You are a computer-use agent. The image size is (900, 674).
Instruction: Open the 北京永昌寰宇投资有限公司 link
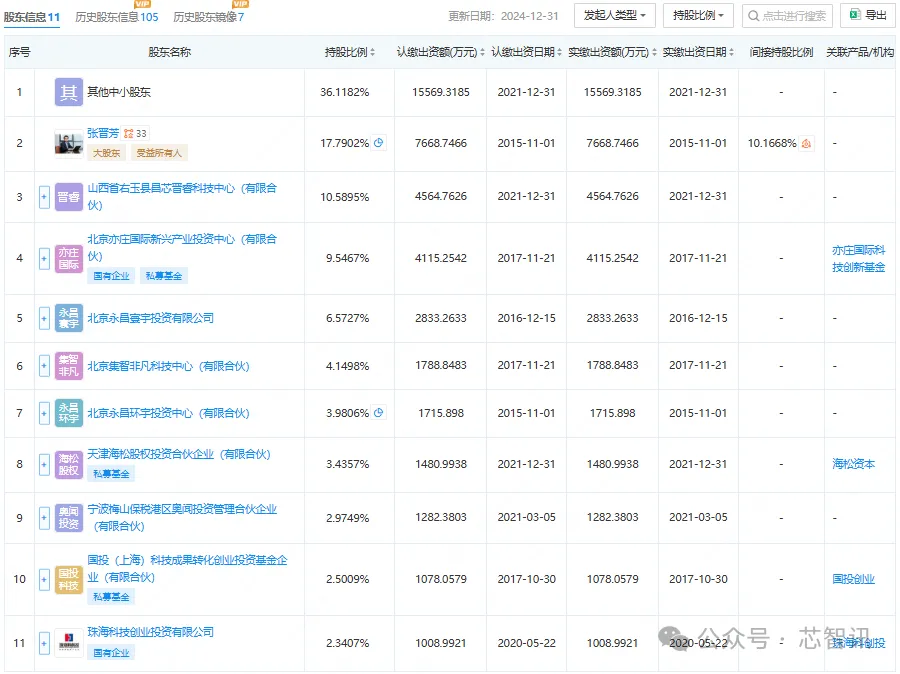(x=150, y=318)
